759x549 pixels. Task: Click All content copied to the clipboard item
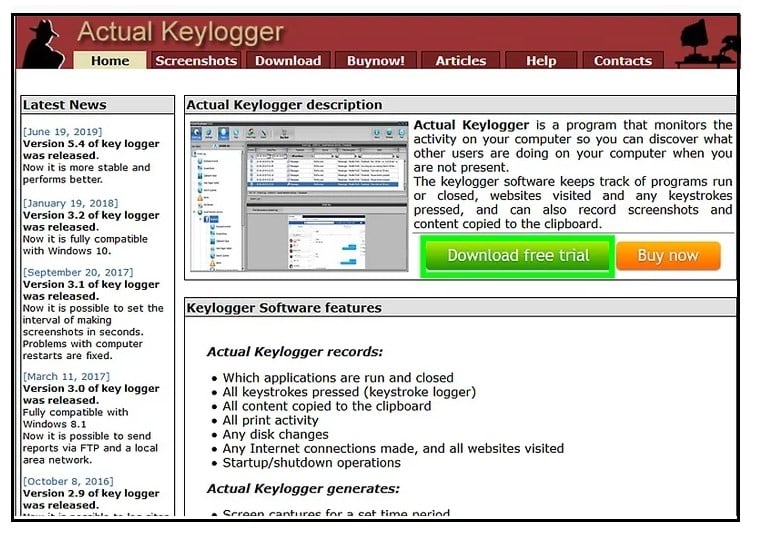[327, 406]
